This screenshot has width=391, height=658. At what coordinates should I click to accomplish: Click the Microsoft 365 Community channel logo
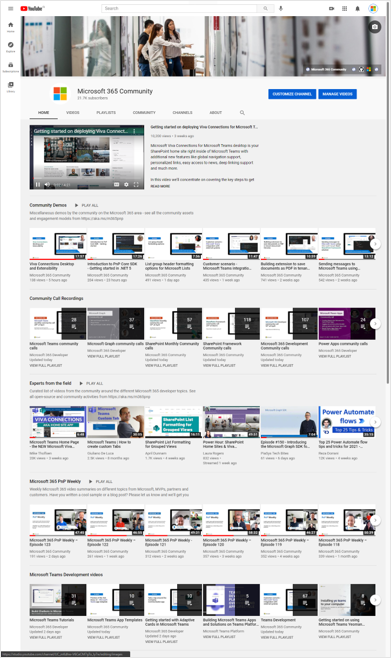point(60,94)
